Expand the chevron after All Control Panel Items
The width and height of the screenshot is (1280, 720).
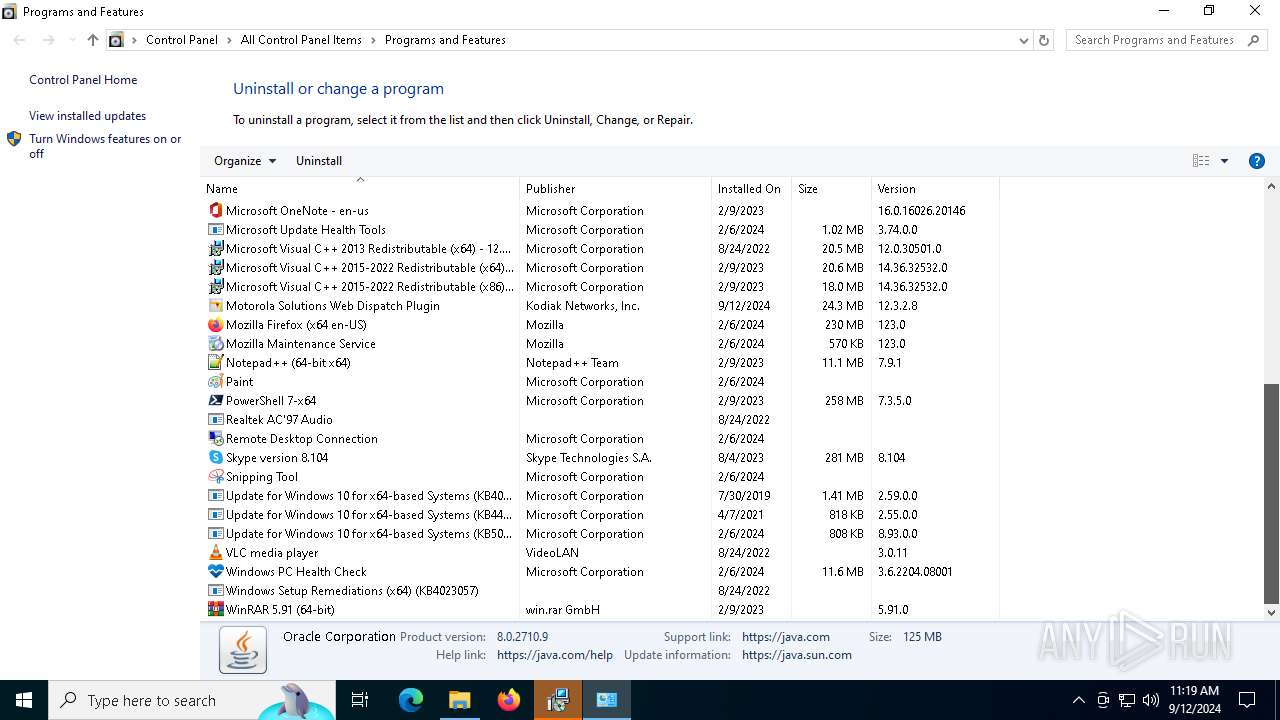373,40
